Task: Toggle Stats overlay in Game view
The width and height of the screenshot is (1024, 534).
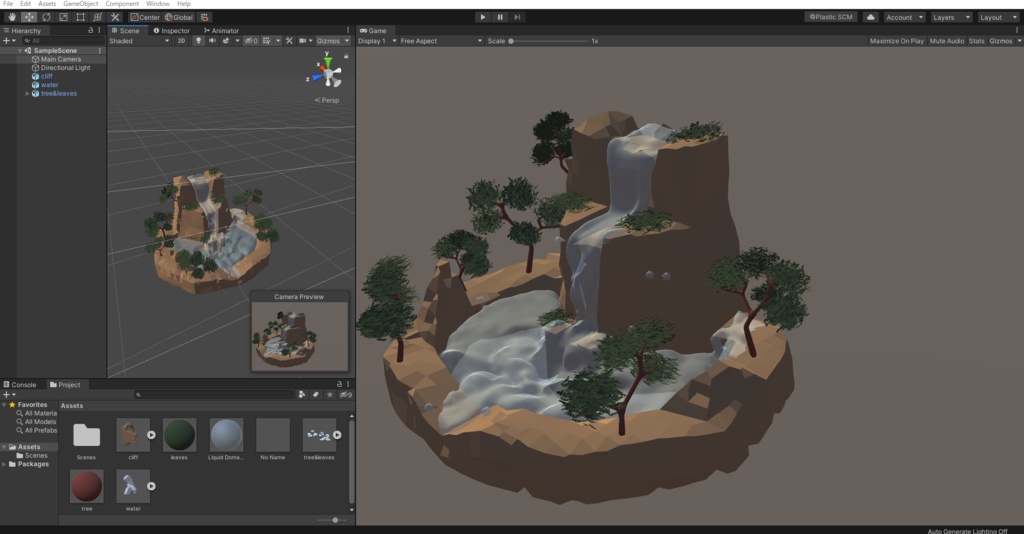Action: tap(976, 40)
